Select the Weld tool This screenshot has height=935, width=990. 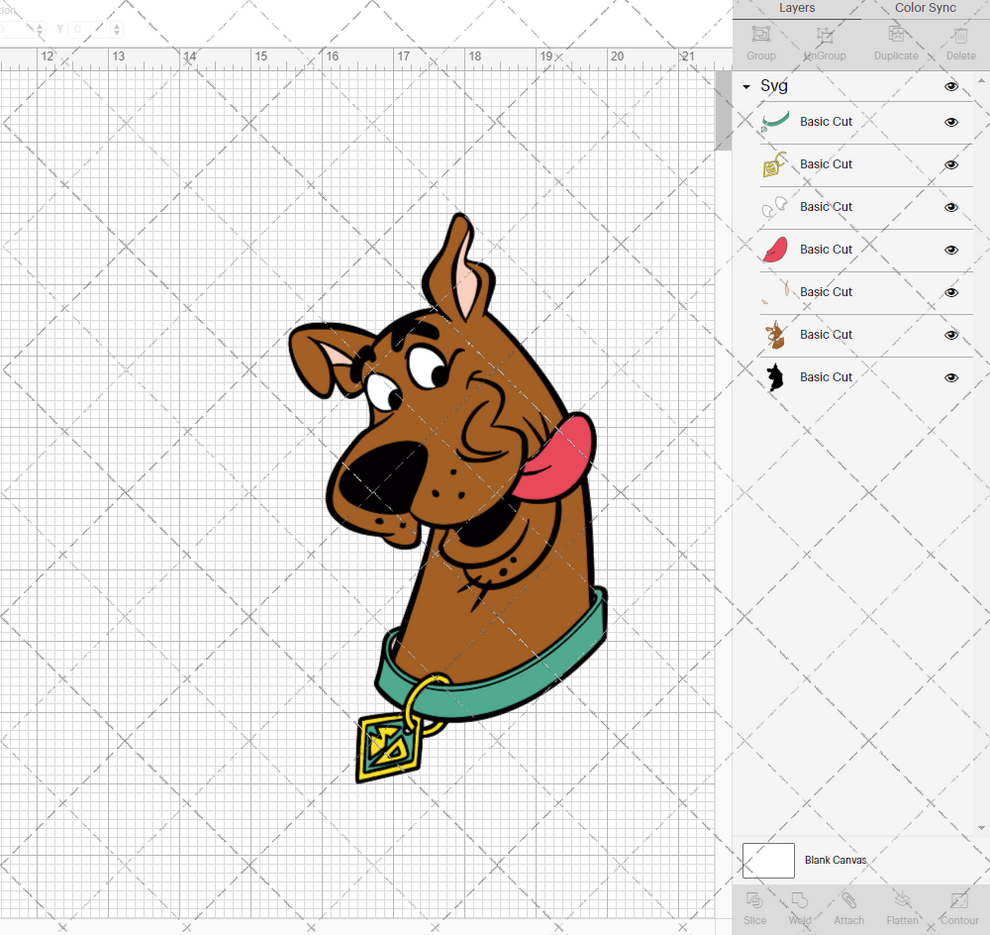[x=800, y=908]
